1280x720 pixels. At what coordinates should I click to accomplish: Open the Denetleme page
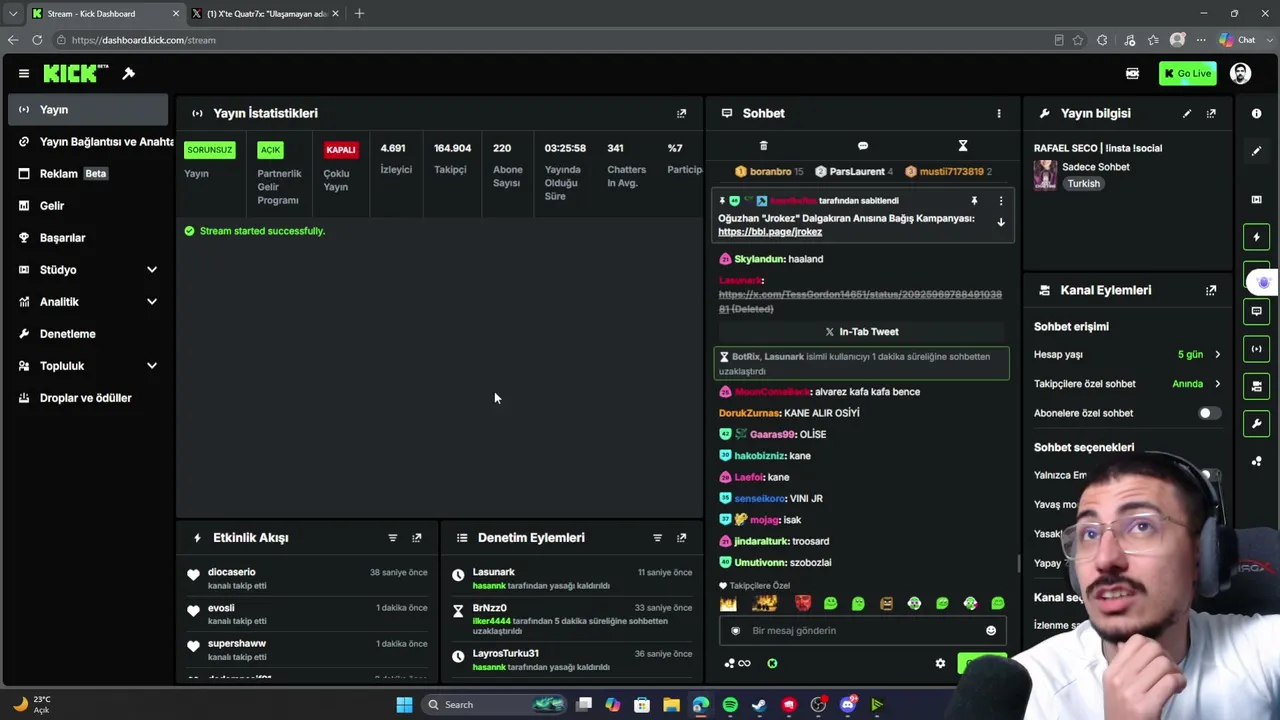(x=88, y=333)
